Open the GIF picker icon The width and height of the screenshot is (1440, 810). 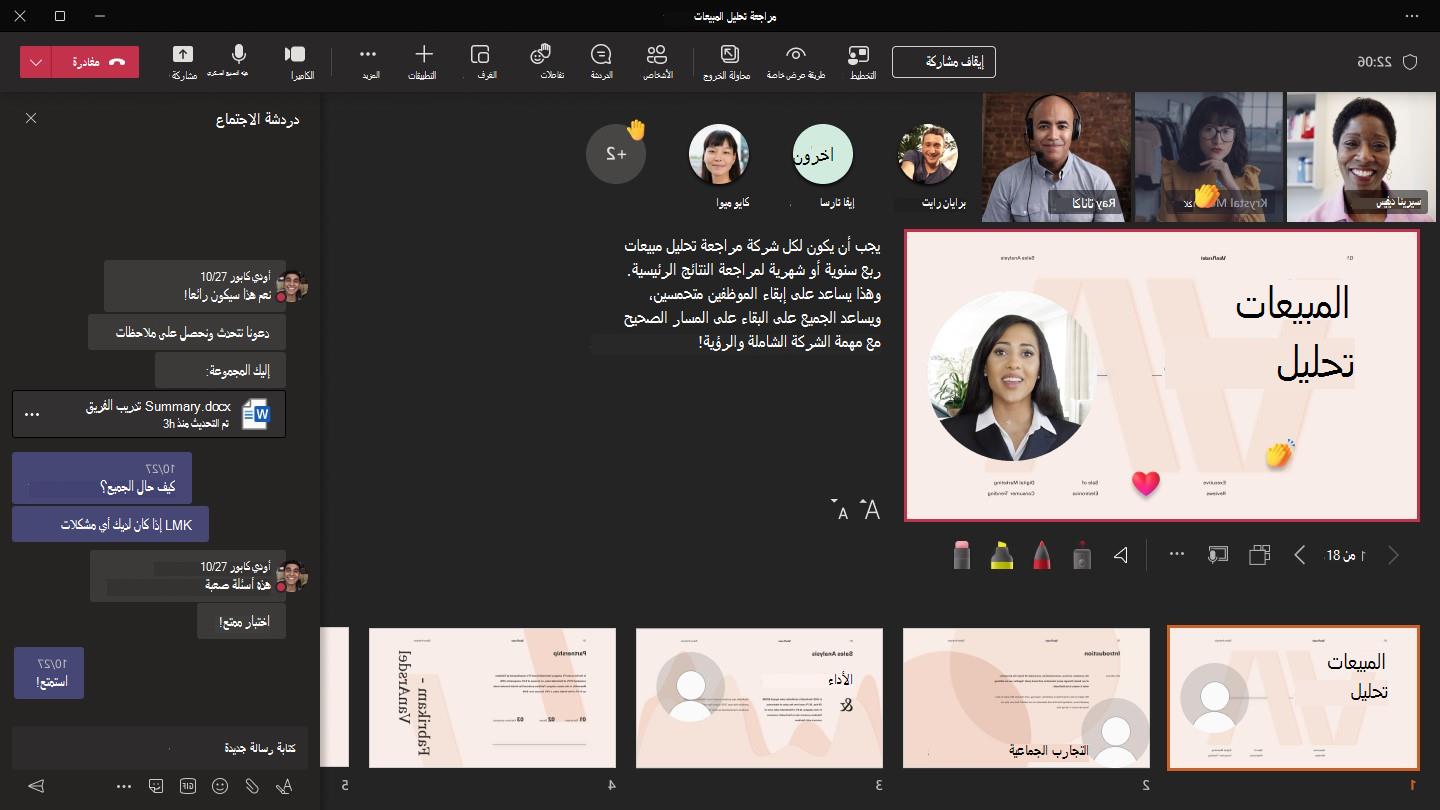pos(188,786)
